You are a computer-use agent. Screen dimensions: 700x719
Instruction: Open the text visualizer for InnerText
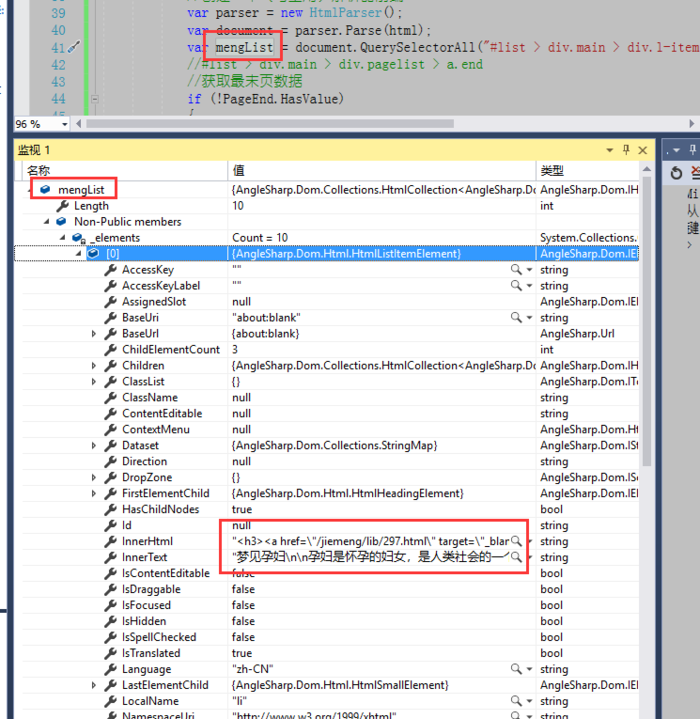pyautogui.click(x=516, y=557)
